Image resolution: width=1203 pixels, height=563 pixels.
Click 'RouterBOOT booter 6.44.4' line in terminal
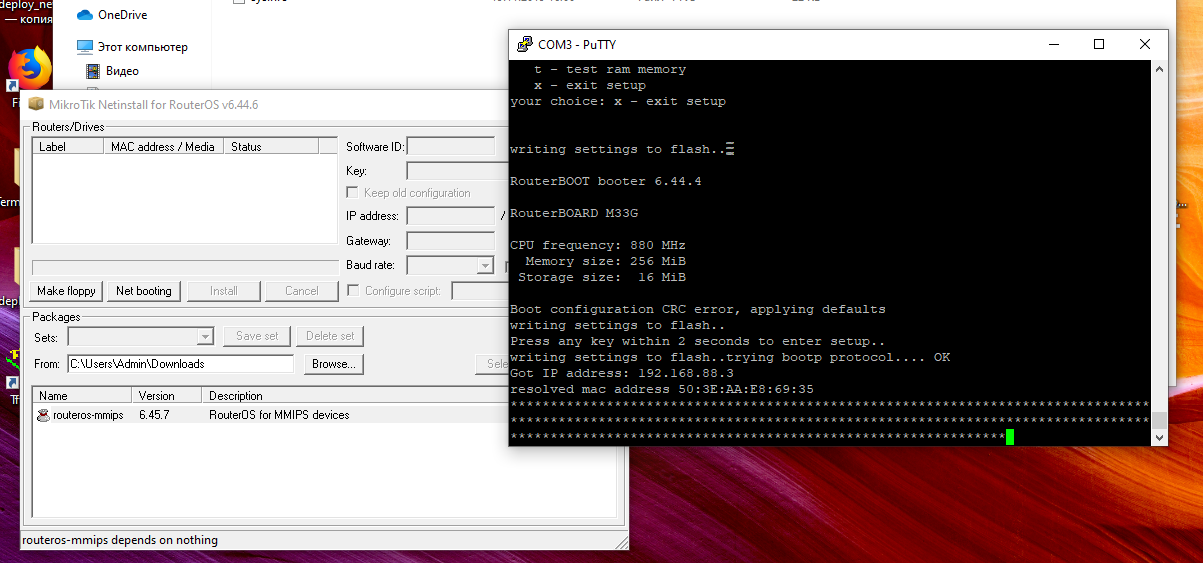point(606,181)
